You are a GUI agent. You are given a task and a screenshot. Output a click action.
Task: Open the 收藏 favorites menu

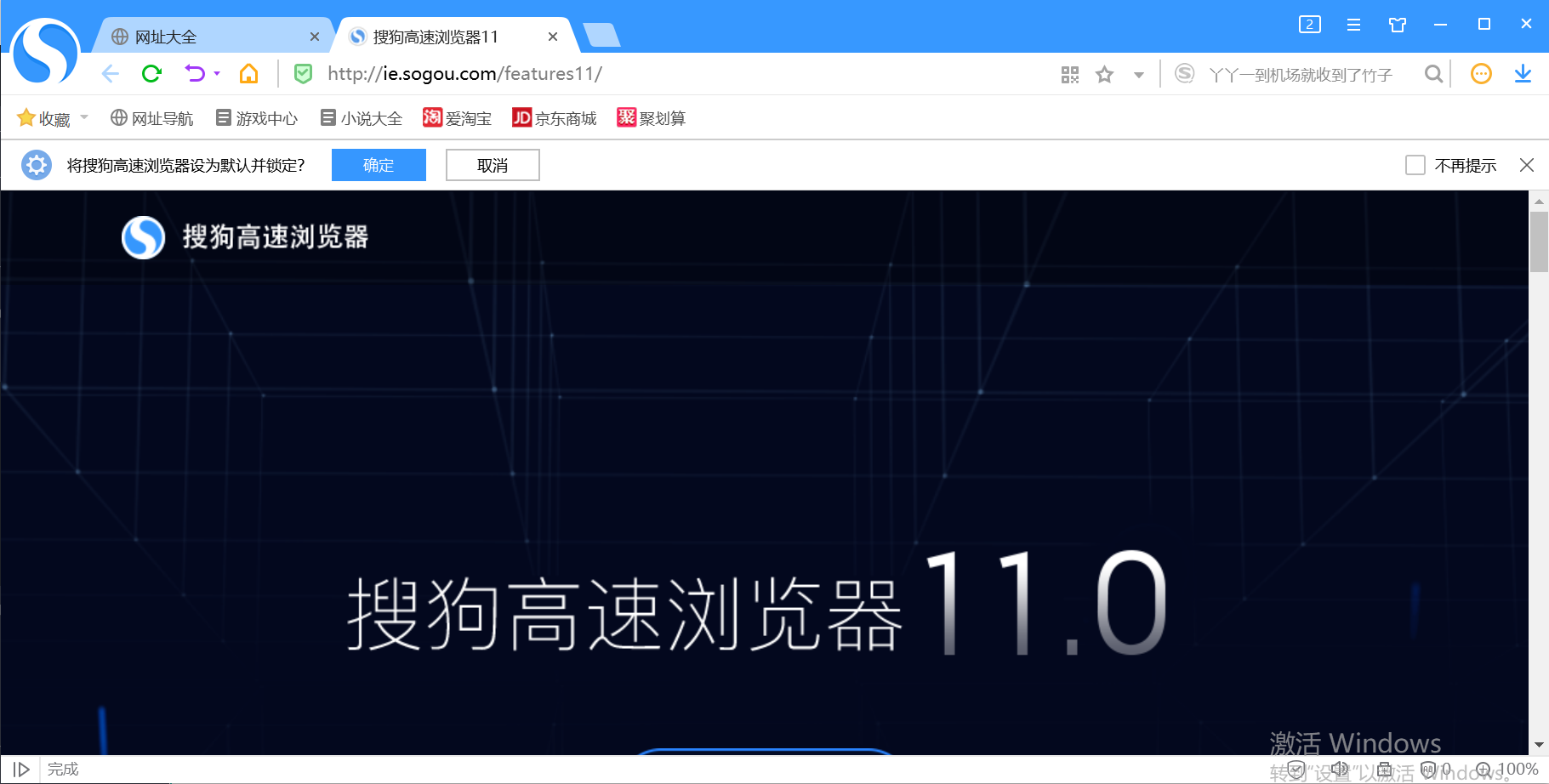(44, 118)
